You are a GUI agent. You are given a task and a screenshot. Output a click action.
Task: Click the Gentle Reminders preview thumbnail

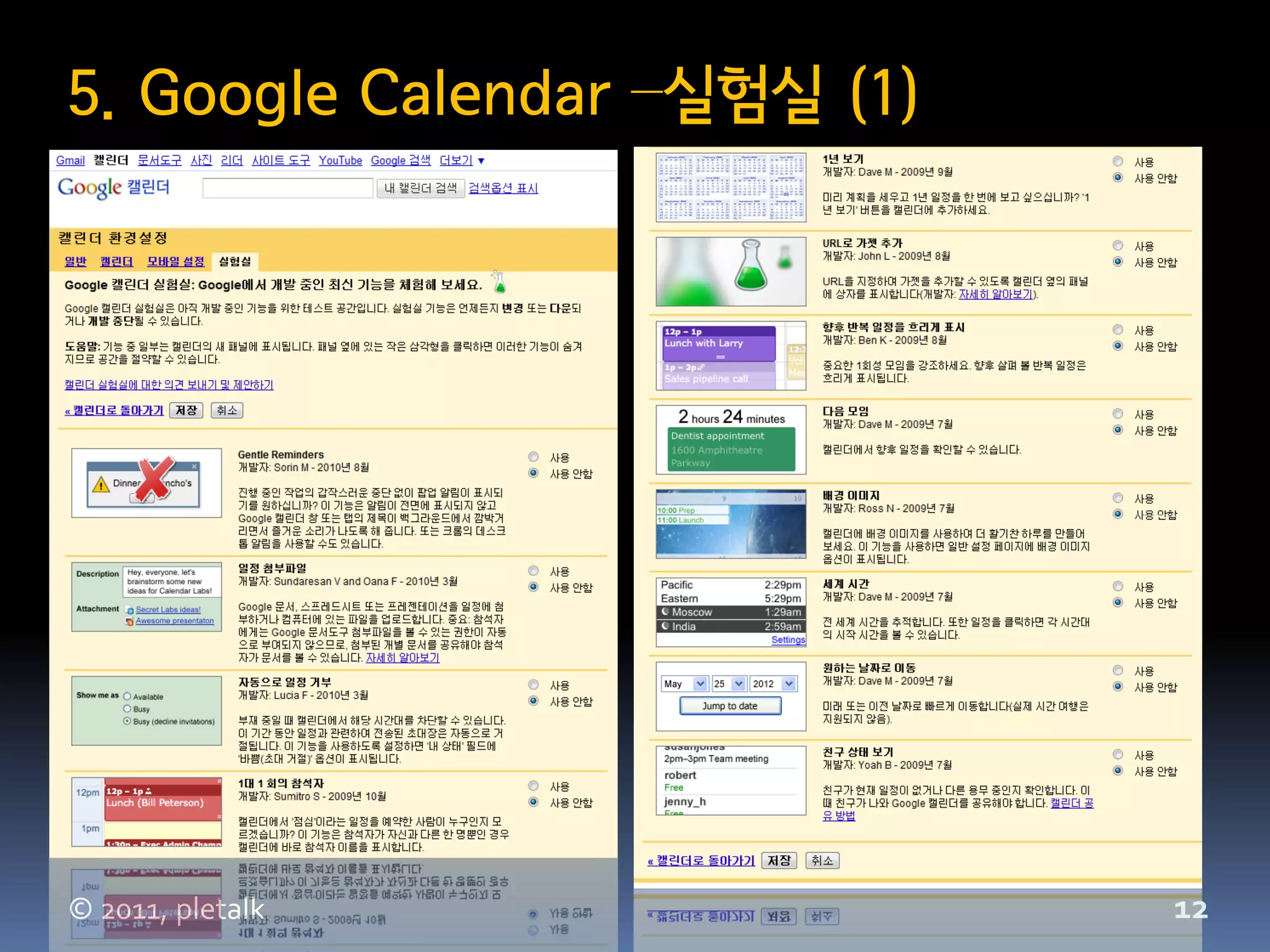point(146,483)
